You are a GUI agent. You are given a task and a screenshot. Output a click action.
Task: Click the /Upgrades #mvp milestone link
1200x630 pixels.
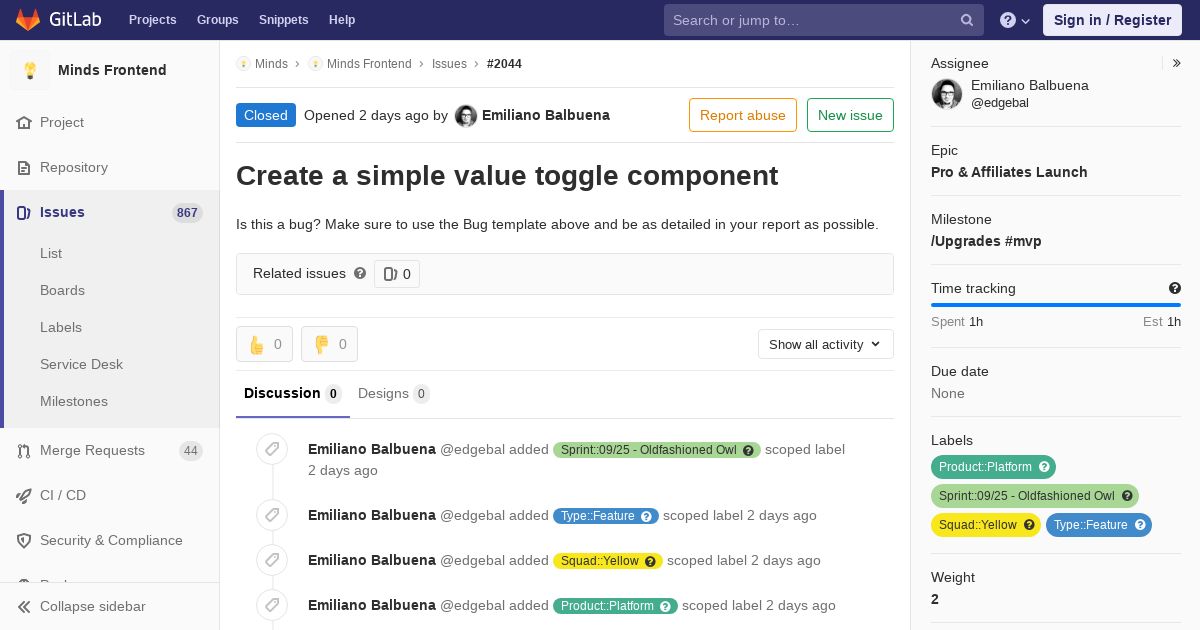(x=986, y=241)
